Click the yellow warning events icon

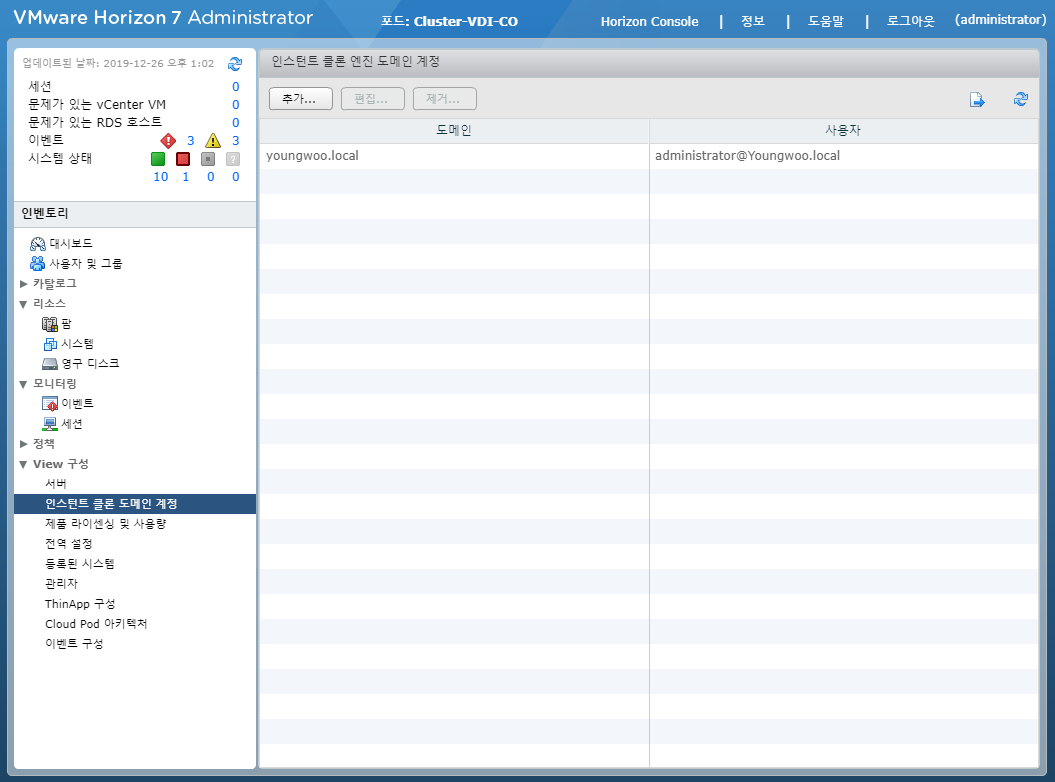coord(213,141)
